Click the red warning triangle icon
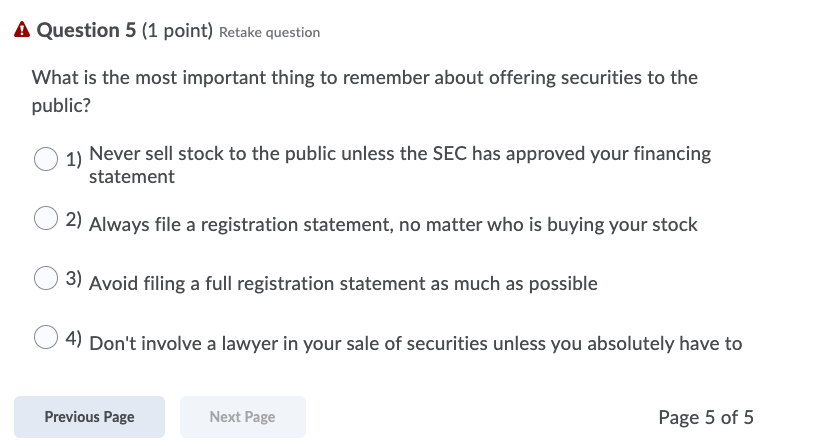833x446 pixels. click(23, 31)
